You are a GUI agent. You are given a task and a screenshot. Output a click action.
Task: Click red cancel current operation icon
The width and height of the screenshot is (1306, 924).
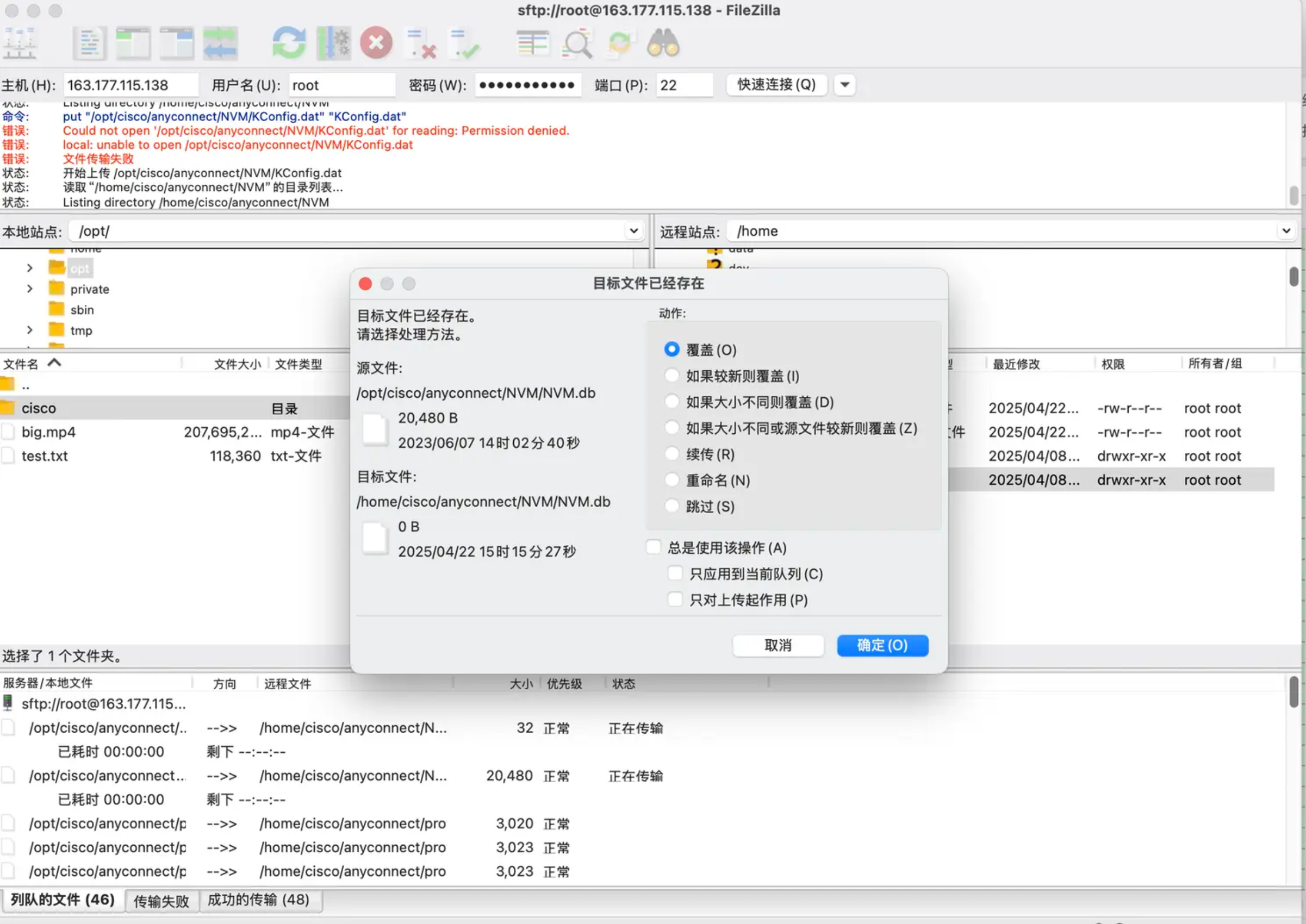click(x=376, y=43)
